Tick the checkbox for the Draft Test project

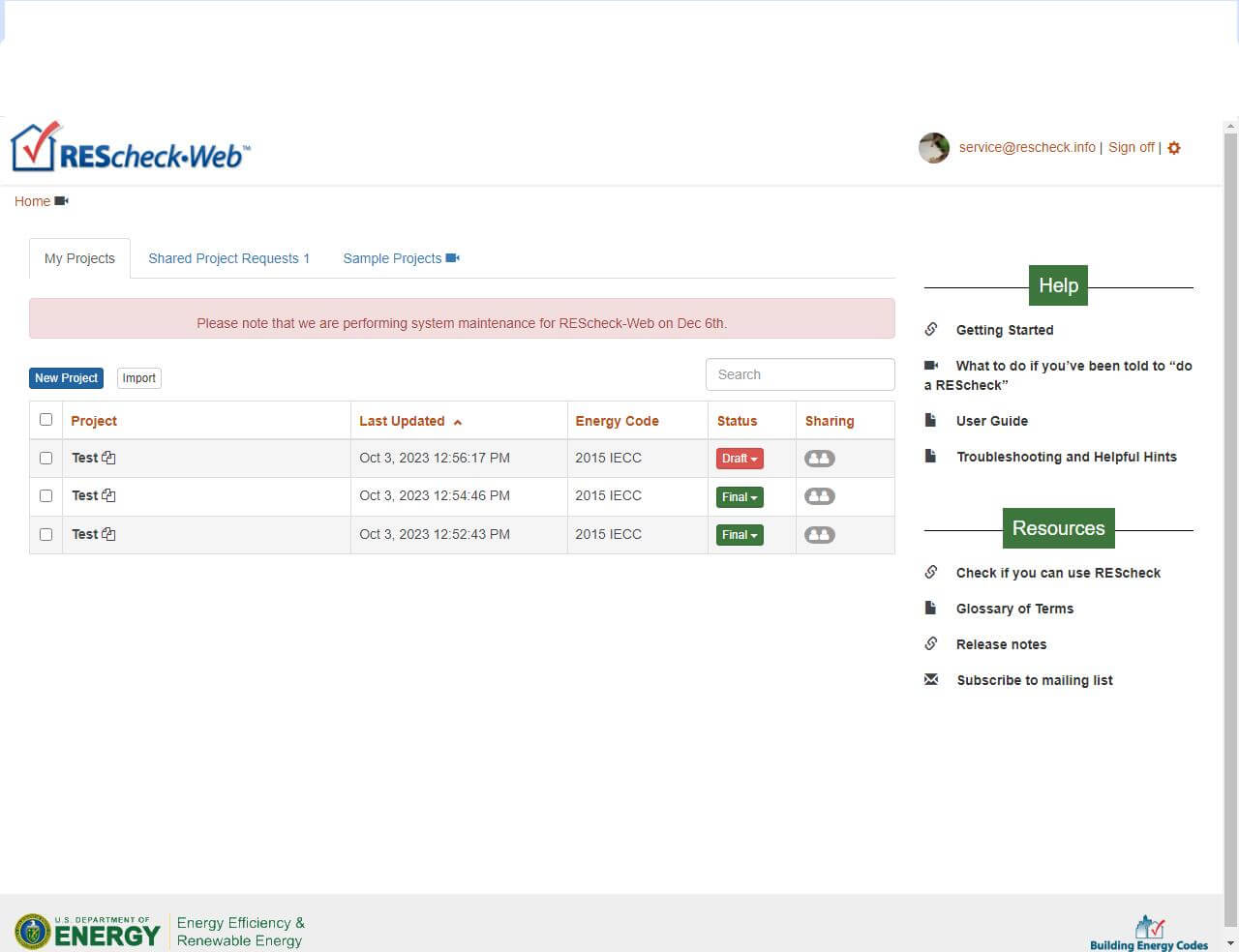[45, 458]
